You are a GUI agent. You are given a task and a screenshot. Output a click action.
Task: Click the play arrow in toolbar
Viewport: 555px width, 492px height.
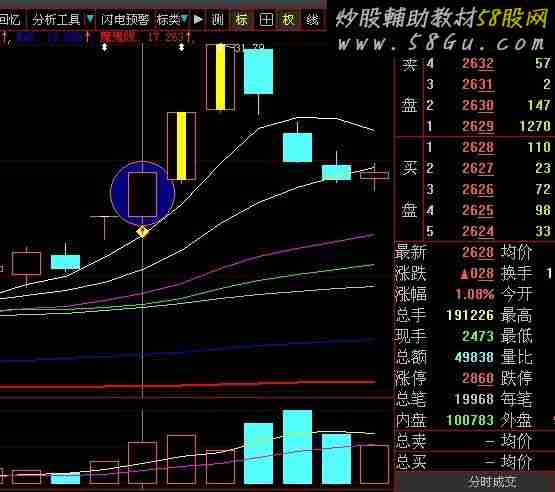tap(198, 19)
